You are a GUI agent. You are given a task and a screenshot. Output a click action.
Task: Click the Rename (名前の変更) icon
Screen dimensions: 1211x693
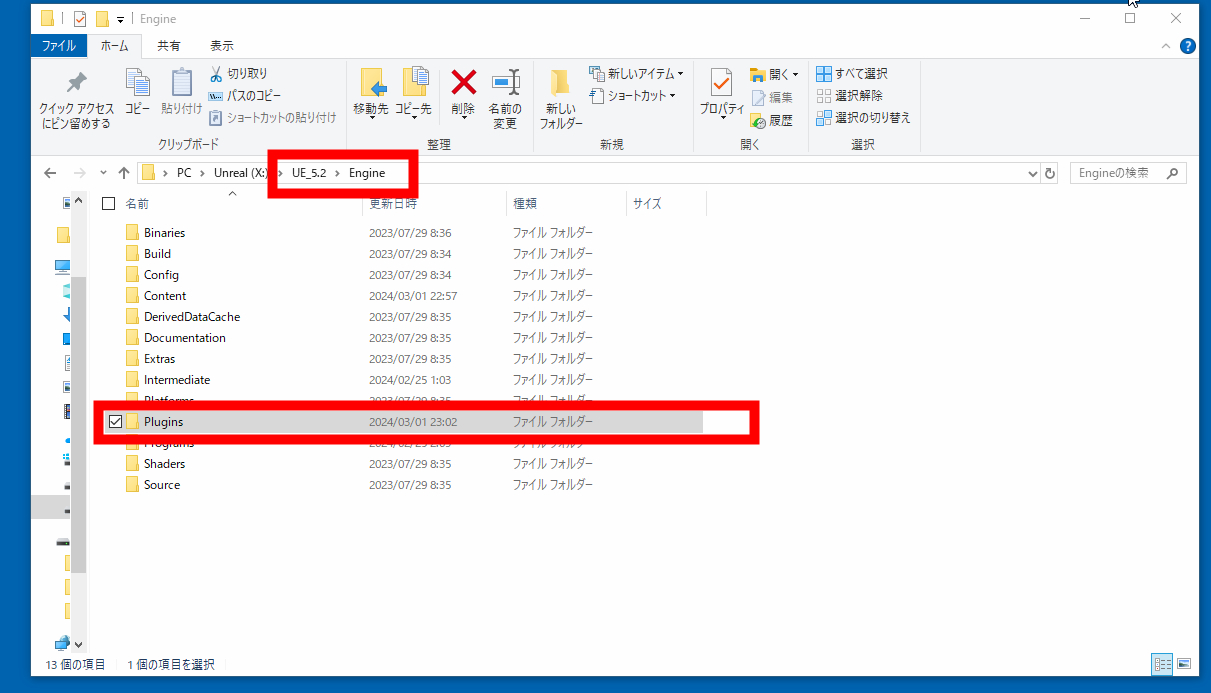505,84
